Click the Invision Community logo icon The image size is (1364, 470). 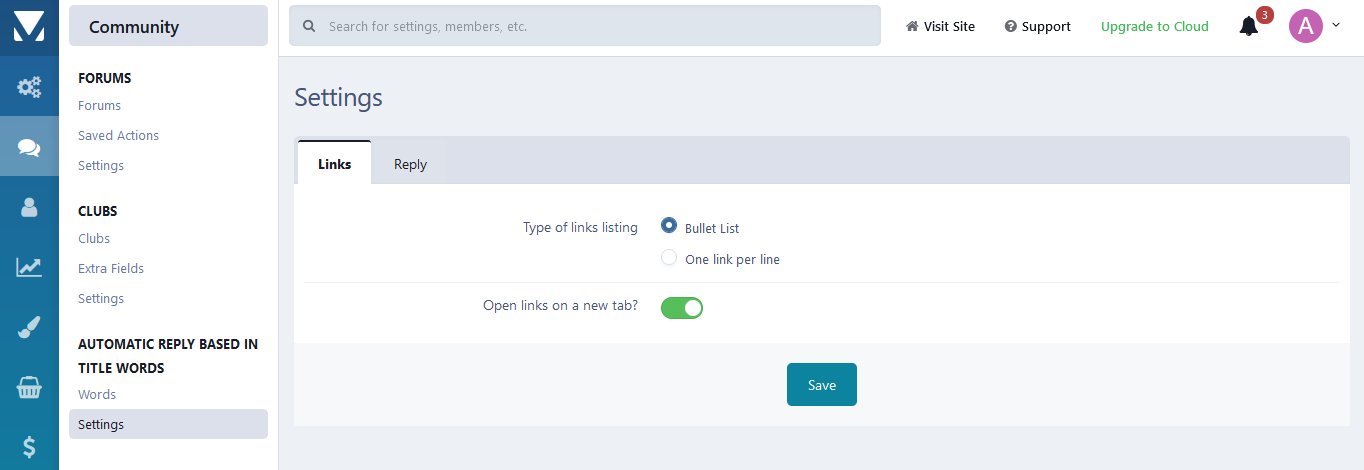tap(29, 27)
